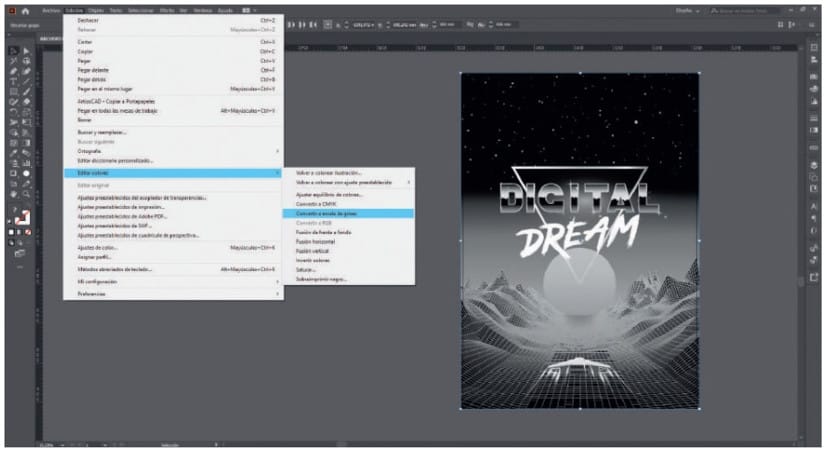Viewport: 827px width, 451px height.
Task: Open the Archivo menu
Action: 49,10
